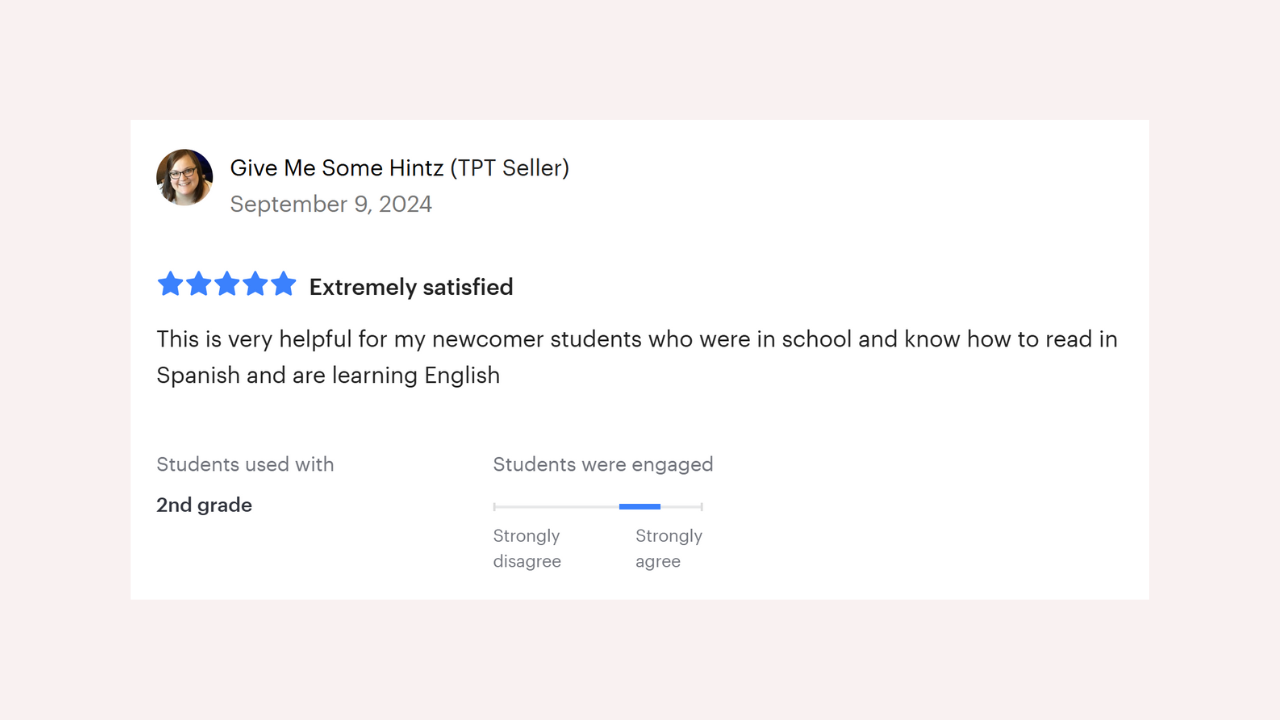Screen dimensions: 1280x720
Task: Click the right end of the engagement slider track
Action: [x=700, y=507]
